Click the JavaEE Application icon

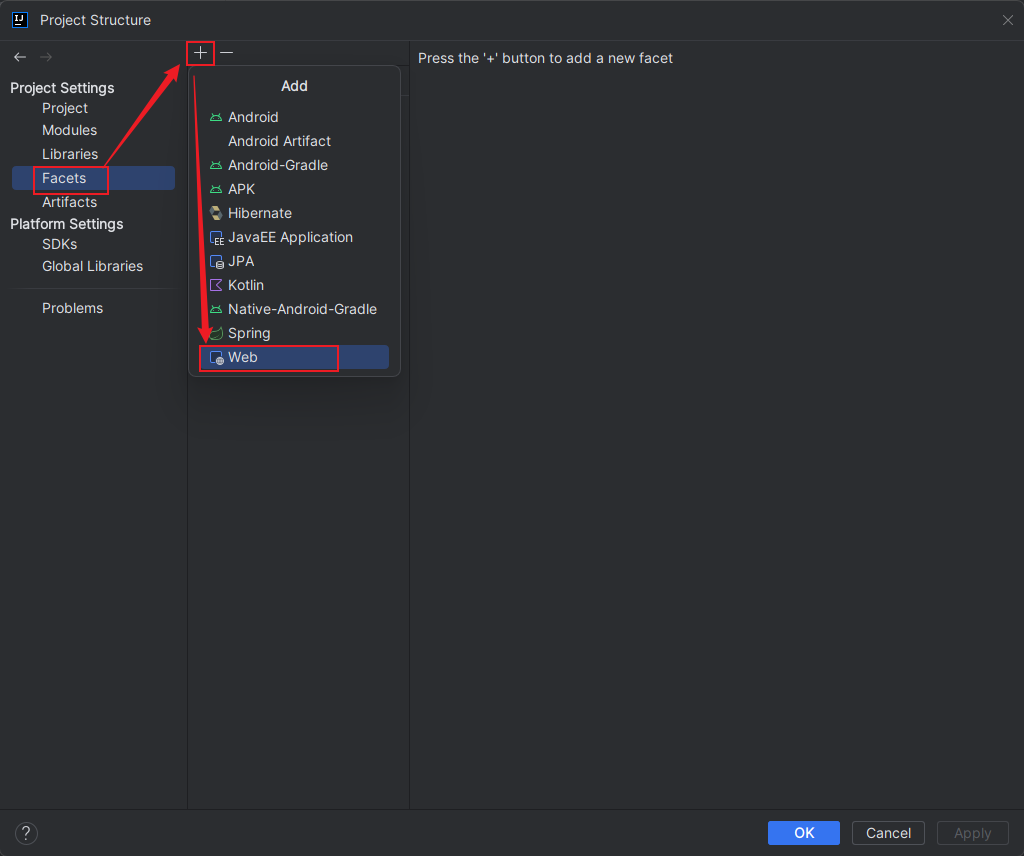click(216, 238)
